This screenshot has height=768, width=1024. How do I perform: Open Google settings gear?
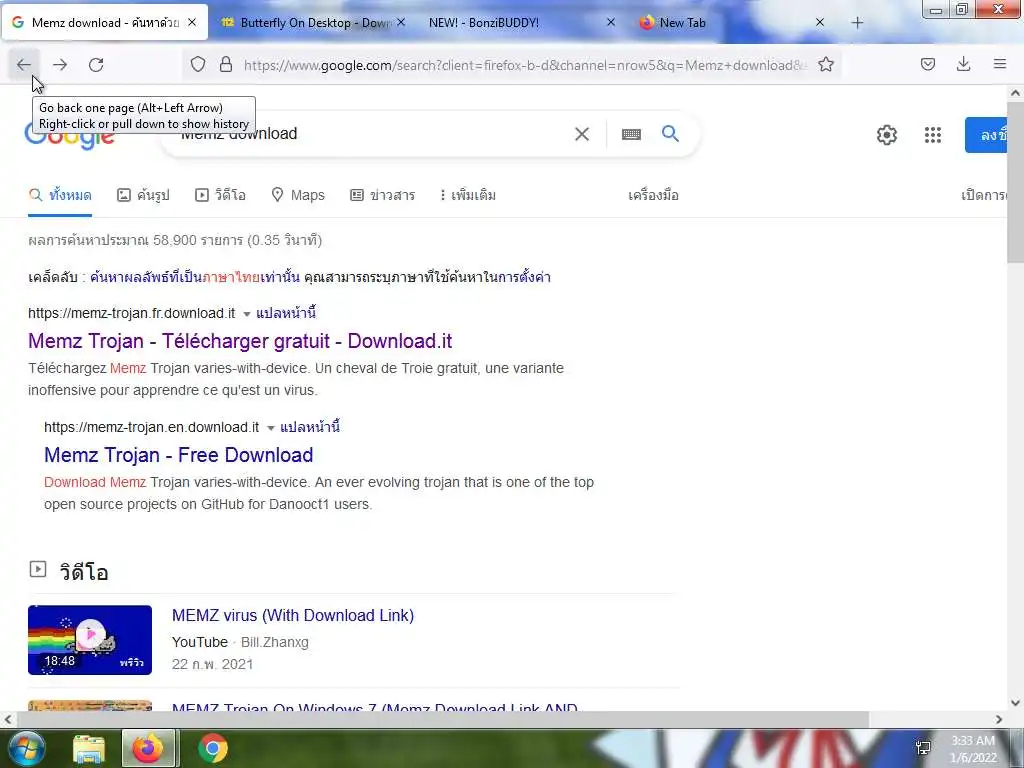click(x=887, y=135)
